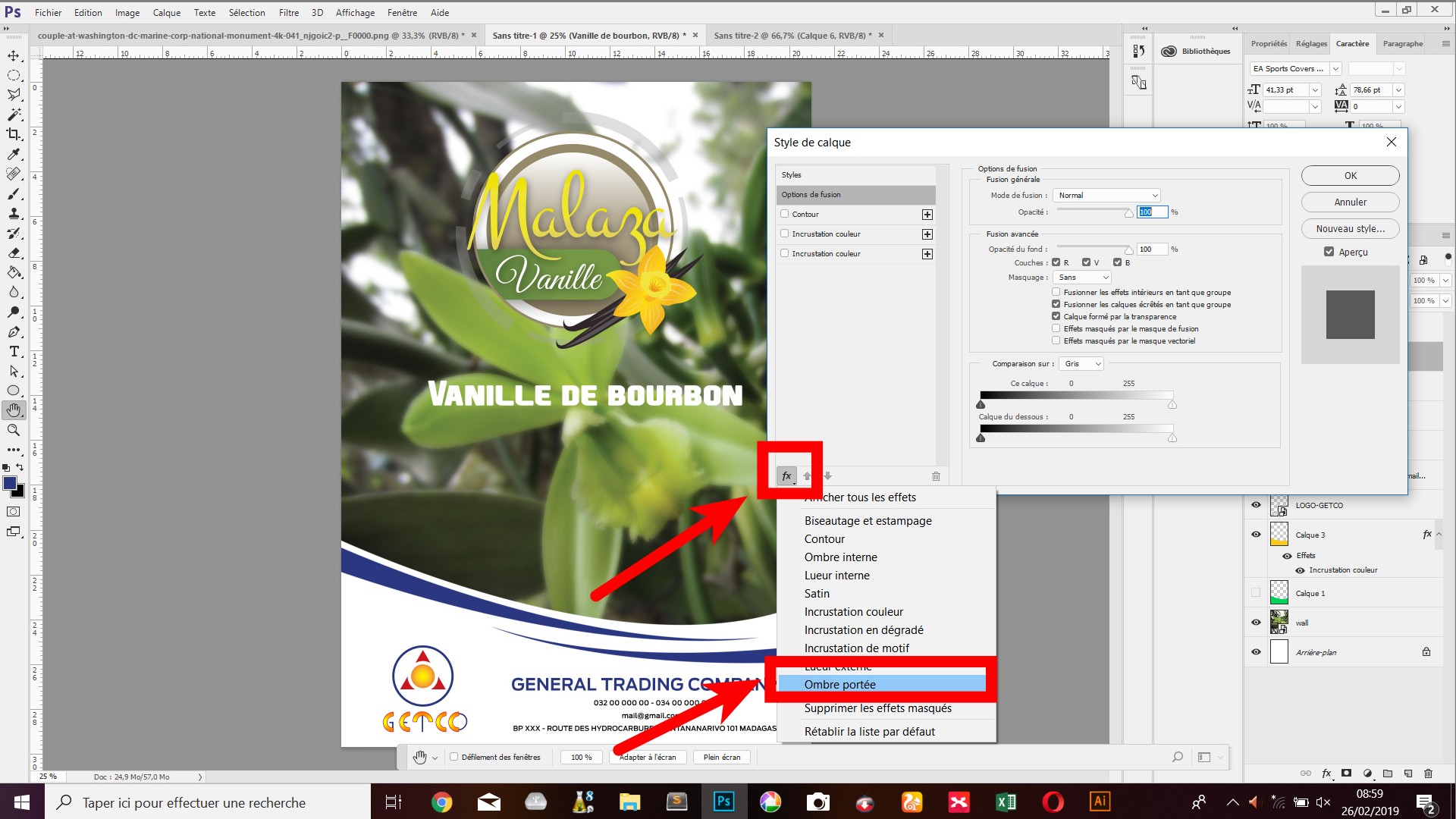
Task: Select the Path Selection tool
Action: (x=14, y=371)
